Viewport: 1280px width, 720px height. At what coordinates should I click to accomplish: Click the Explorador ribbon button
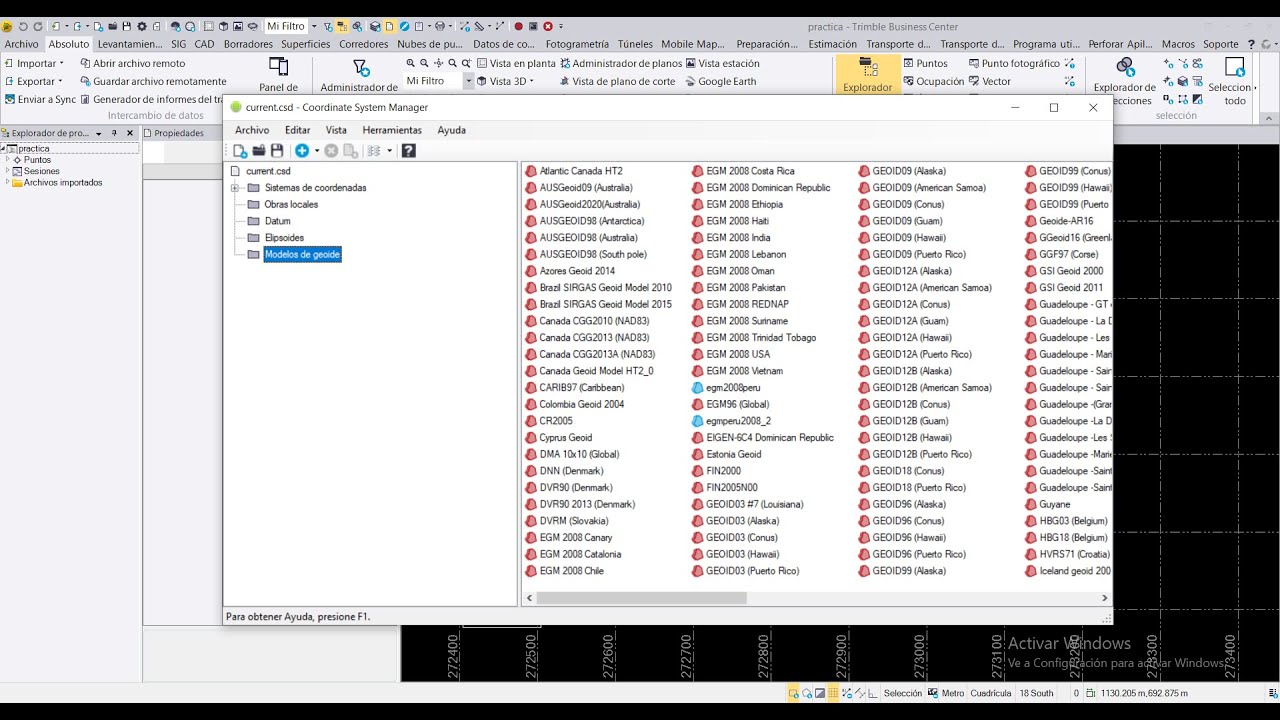pyautogui.click(x=867, y=75)
